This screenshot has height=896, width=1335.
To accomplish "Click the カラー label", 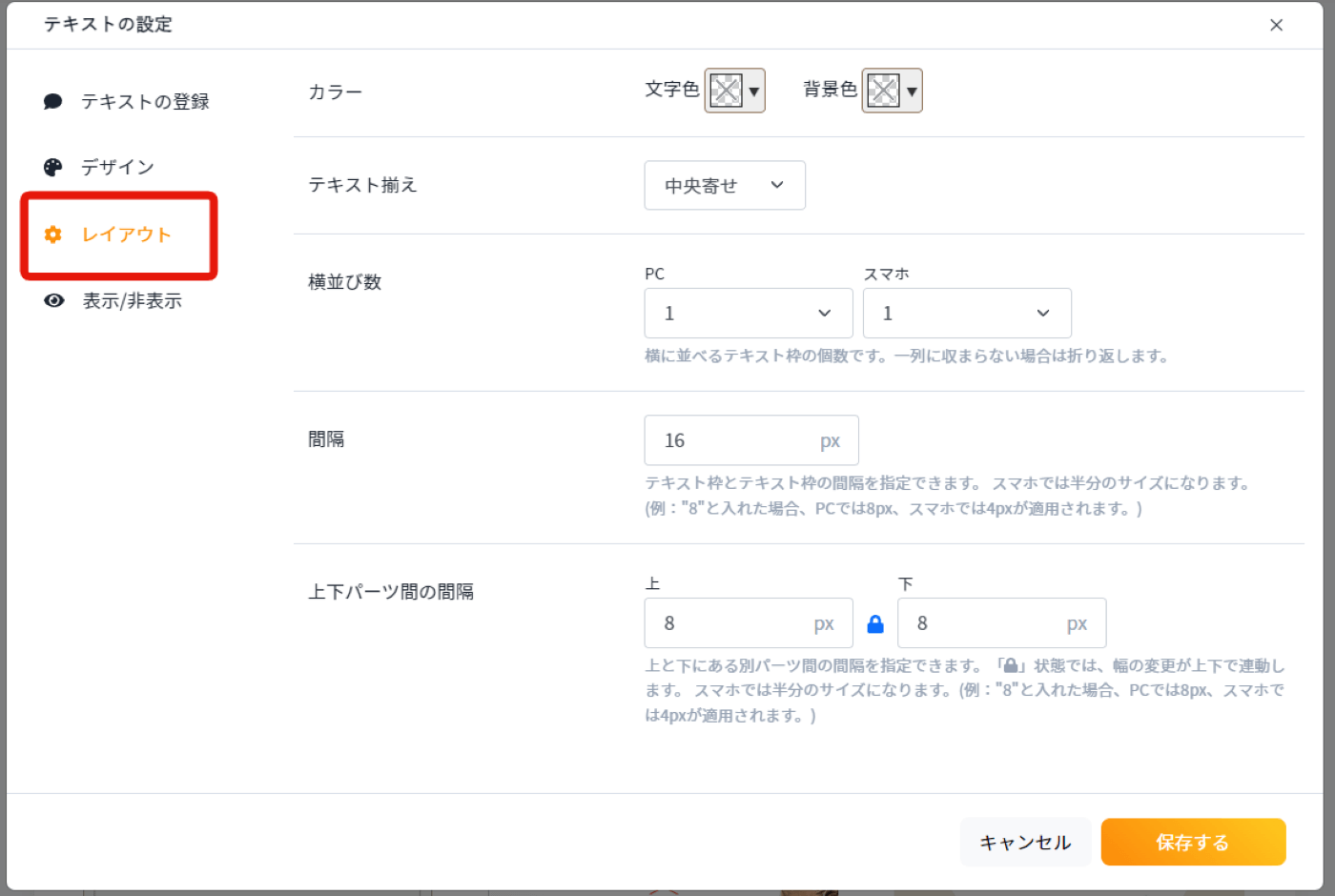I will [x=335, y=92].
